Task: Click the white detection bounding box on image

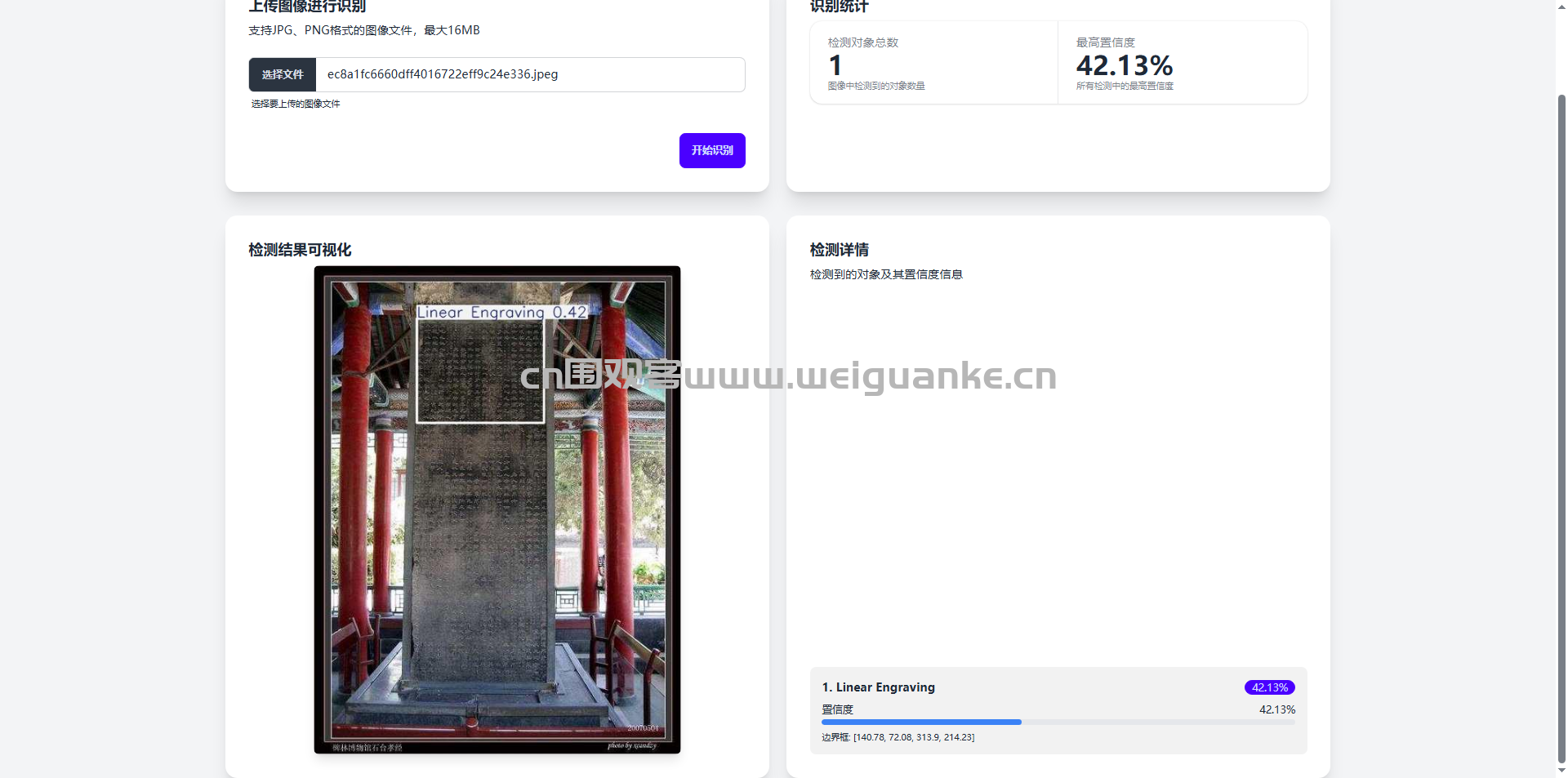Action: pos(480,371)
